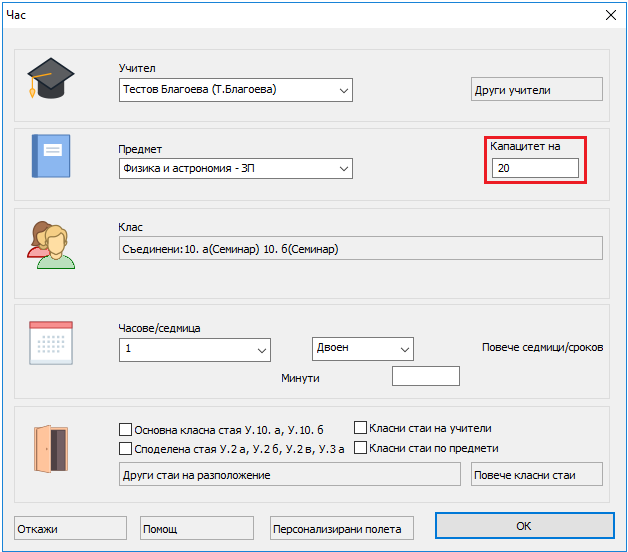Click the two-people class icon

[50, 243]
